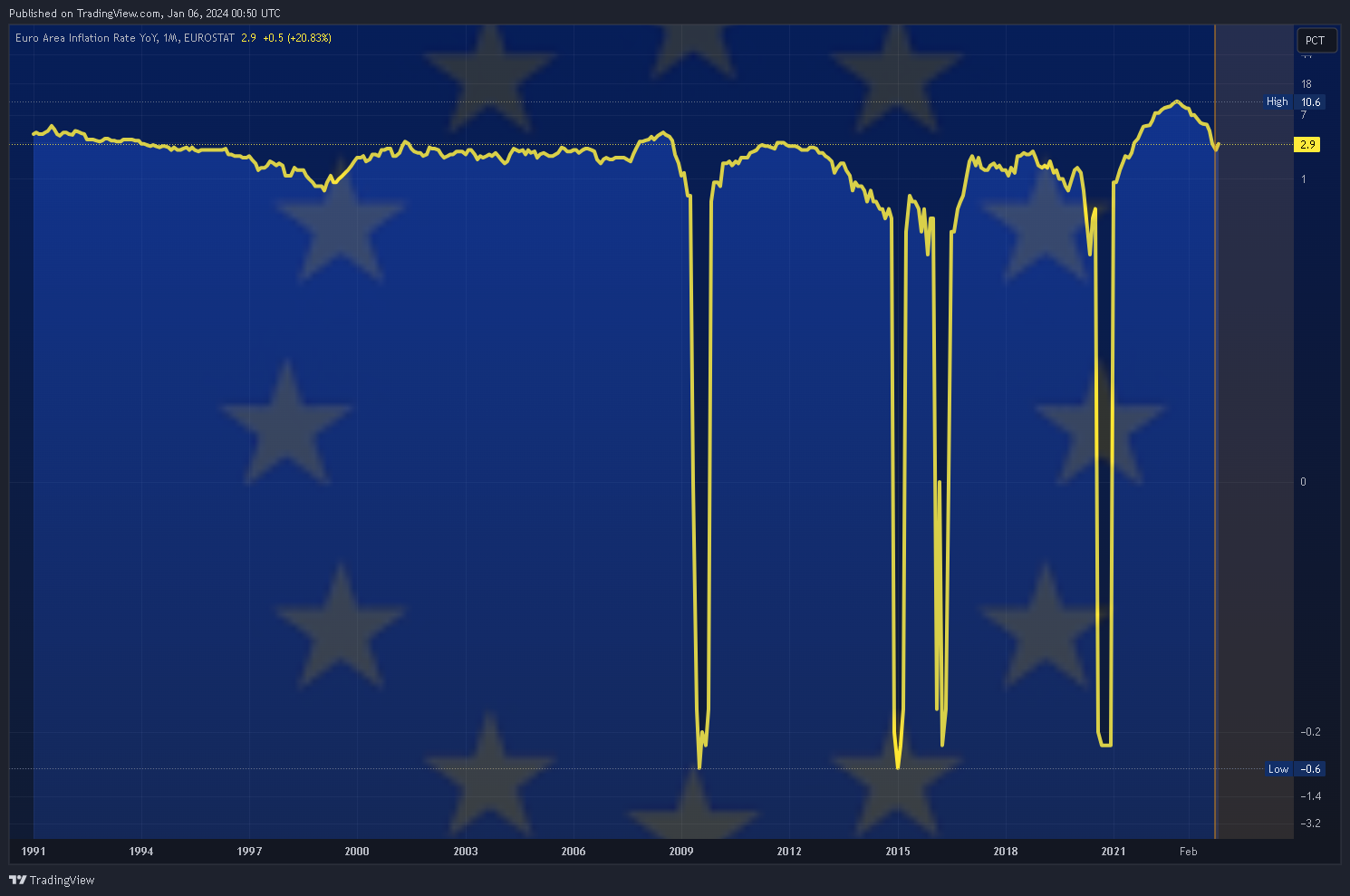The image size is (1350, 896).
Task: Click the TradingView brand name text
Action: tap(62, 880)
